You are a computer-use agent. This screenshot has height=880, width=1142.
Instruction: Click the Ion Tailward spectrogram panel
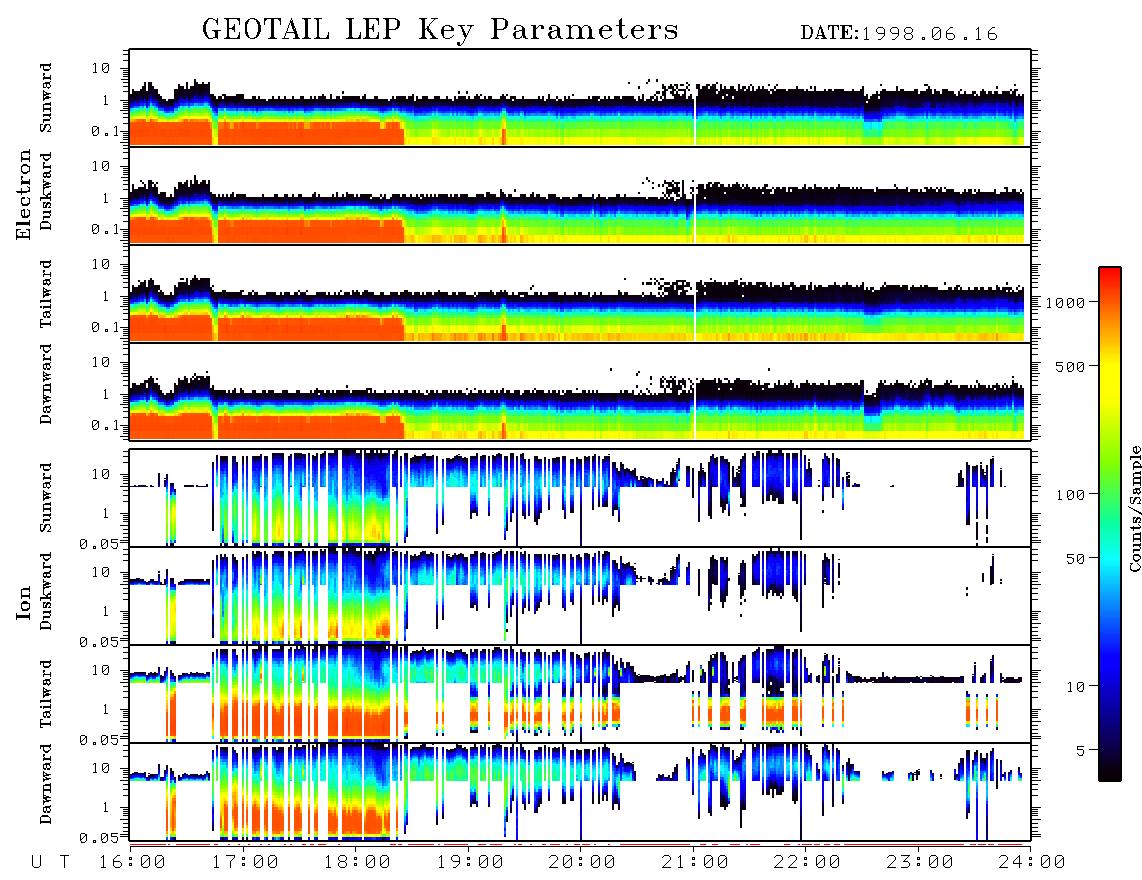[580, 694]
